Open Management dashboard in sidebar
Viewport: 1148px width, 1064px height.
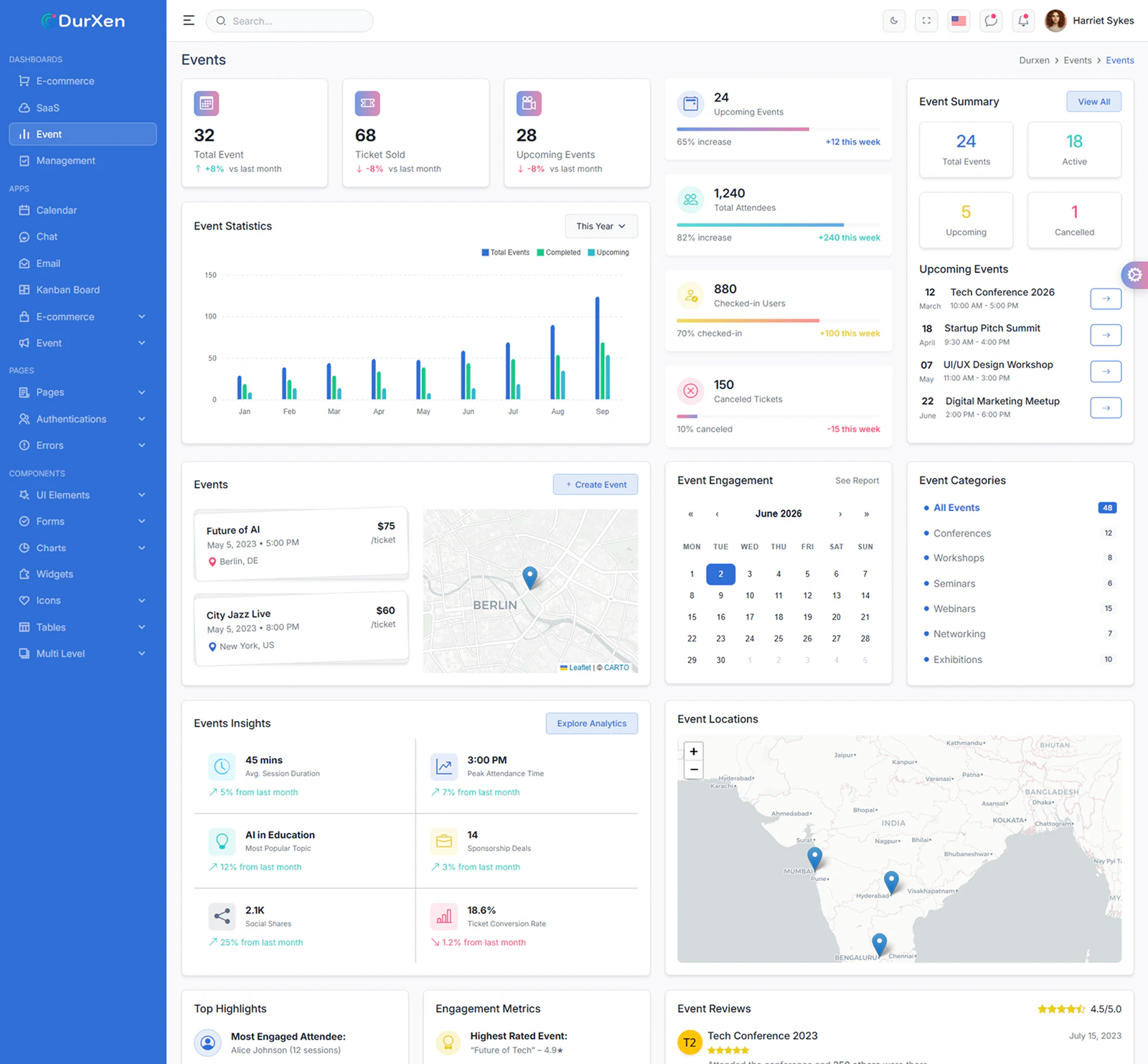[x=83, y=161]
